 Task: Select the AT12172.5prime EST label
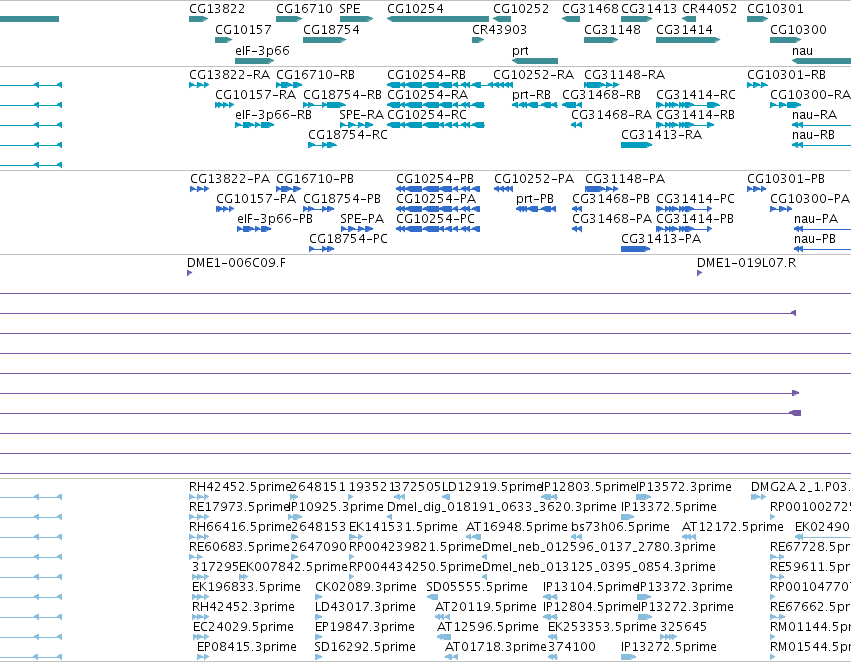[732, 527]
